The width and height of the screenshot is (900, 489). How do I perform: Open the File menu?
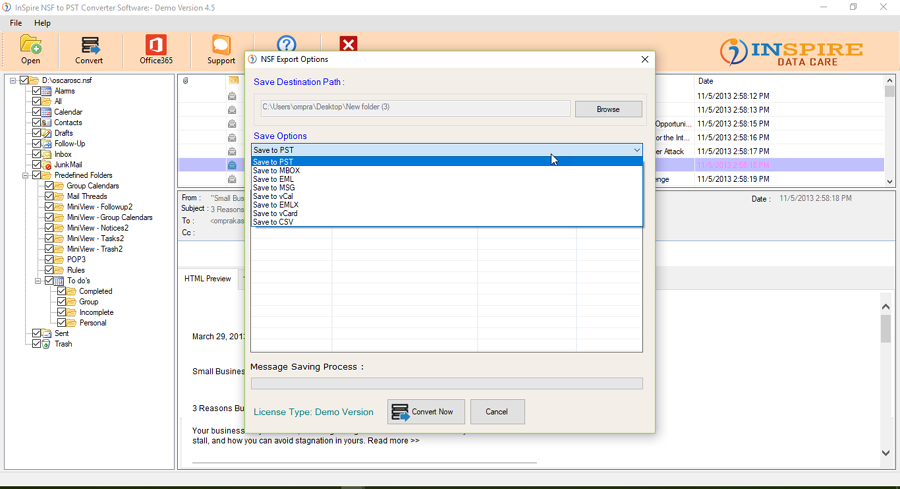(16, 23)
